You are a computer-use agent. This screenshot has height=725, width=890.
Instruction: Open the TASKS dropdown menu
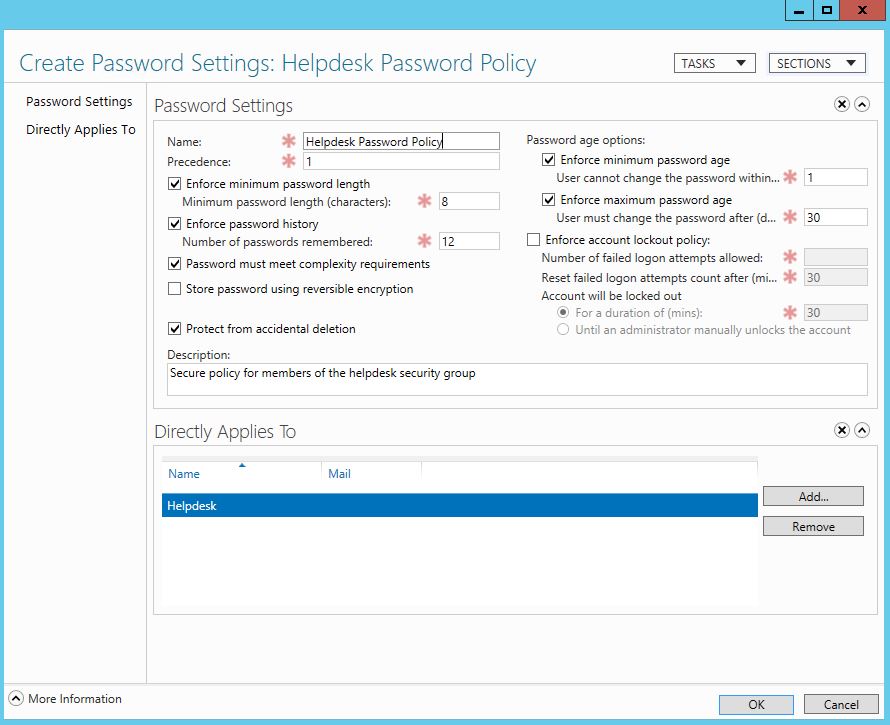(714, 63)
